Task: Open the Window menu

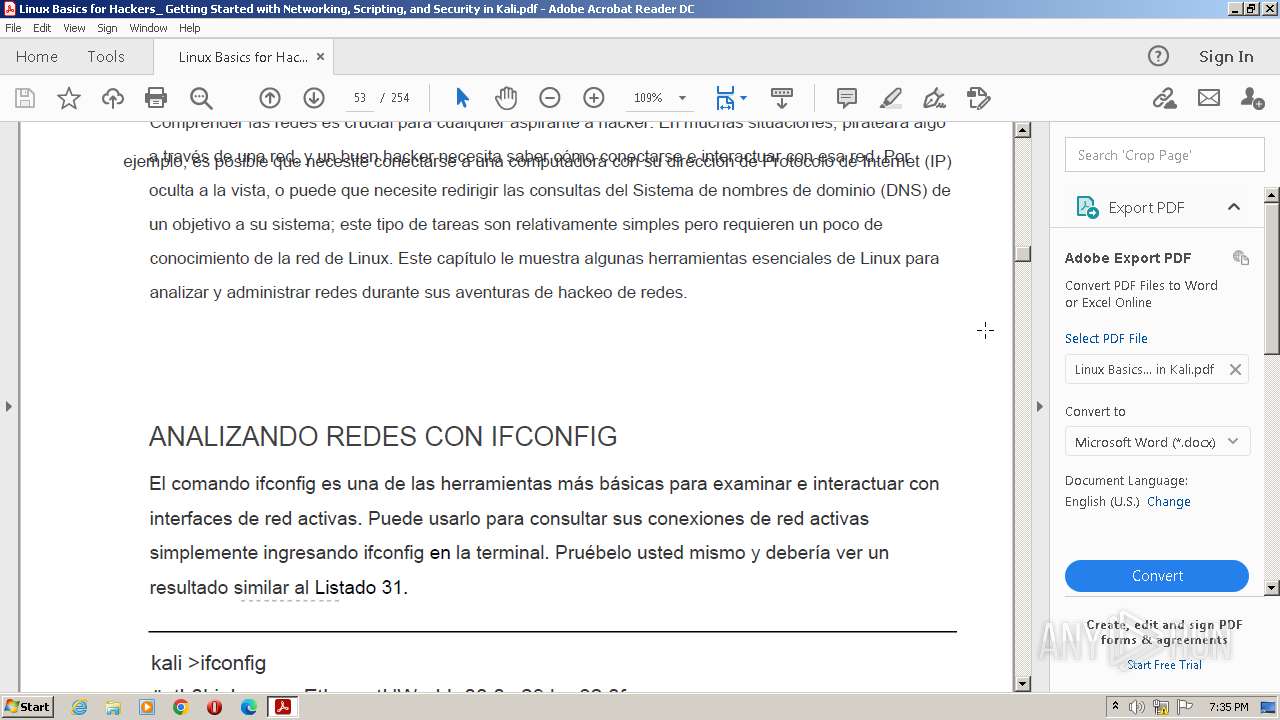Action: point(148,28)
